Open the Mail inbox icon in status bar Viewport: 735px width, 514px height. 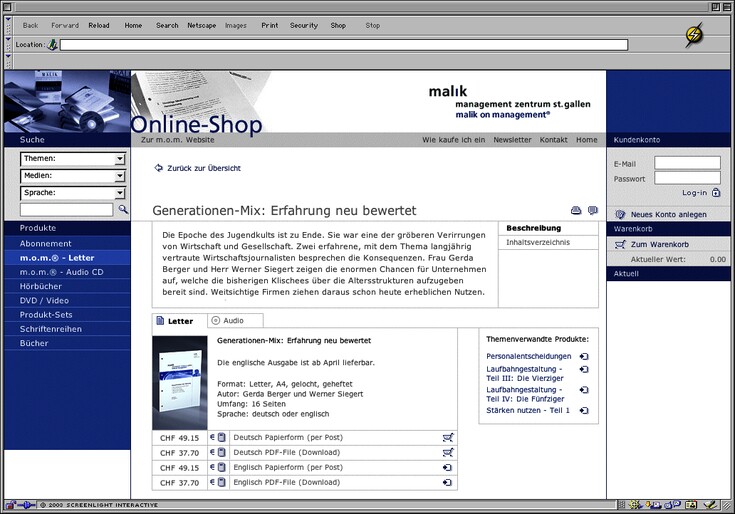point(654,505)
